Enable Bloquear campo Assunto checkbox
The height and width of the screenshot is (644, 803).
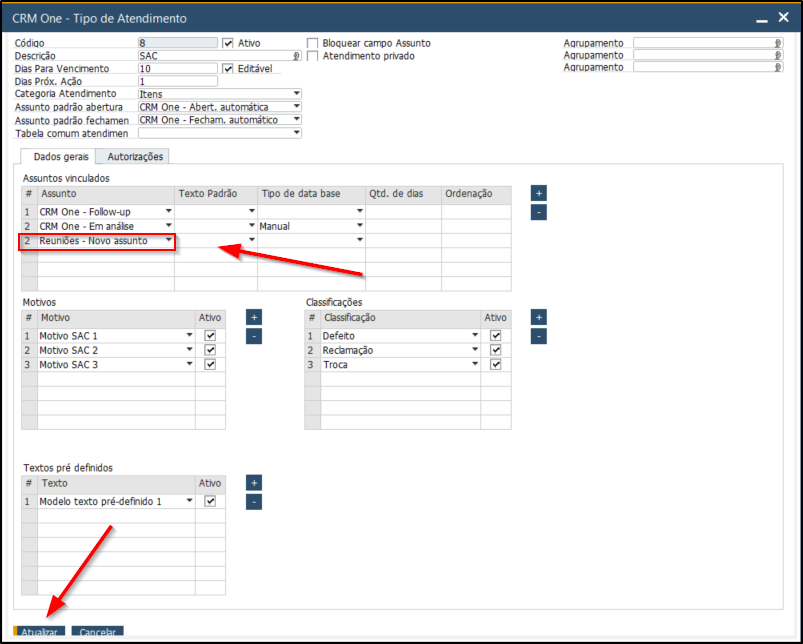coord(313,43)
